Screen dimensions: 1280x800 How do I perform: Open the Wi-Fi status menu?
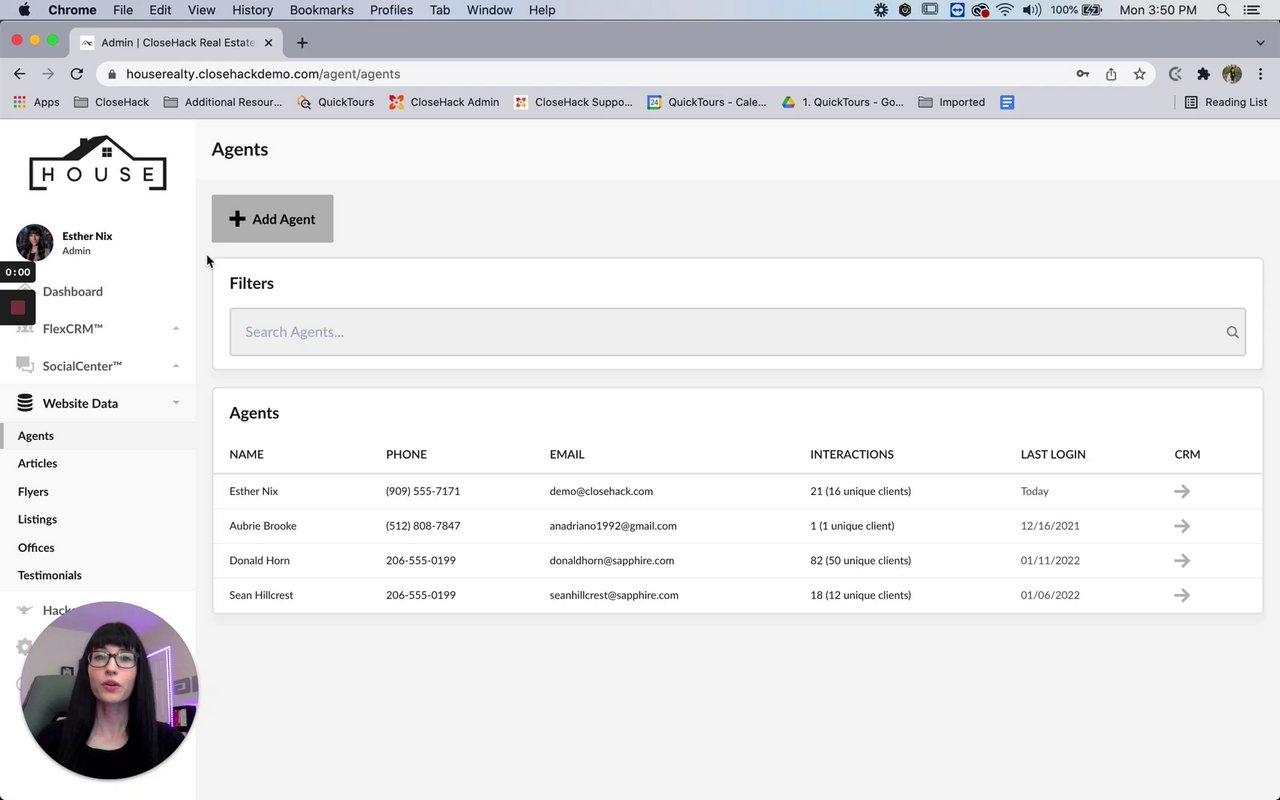tap(1005, 10)
